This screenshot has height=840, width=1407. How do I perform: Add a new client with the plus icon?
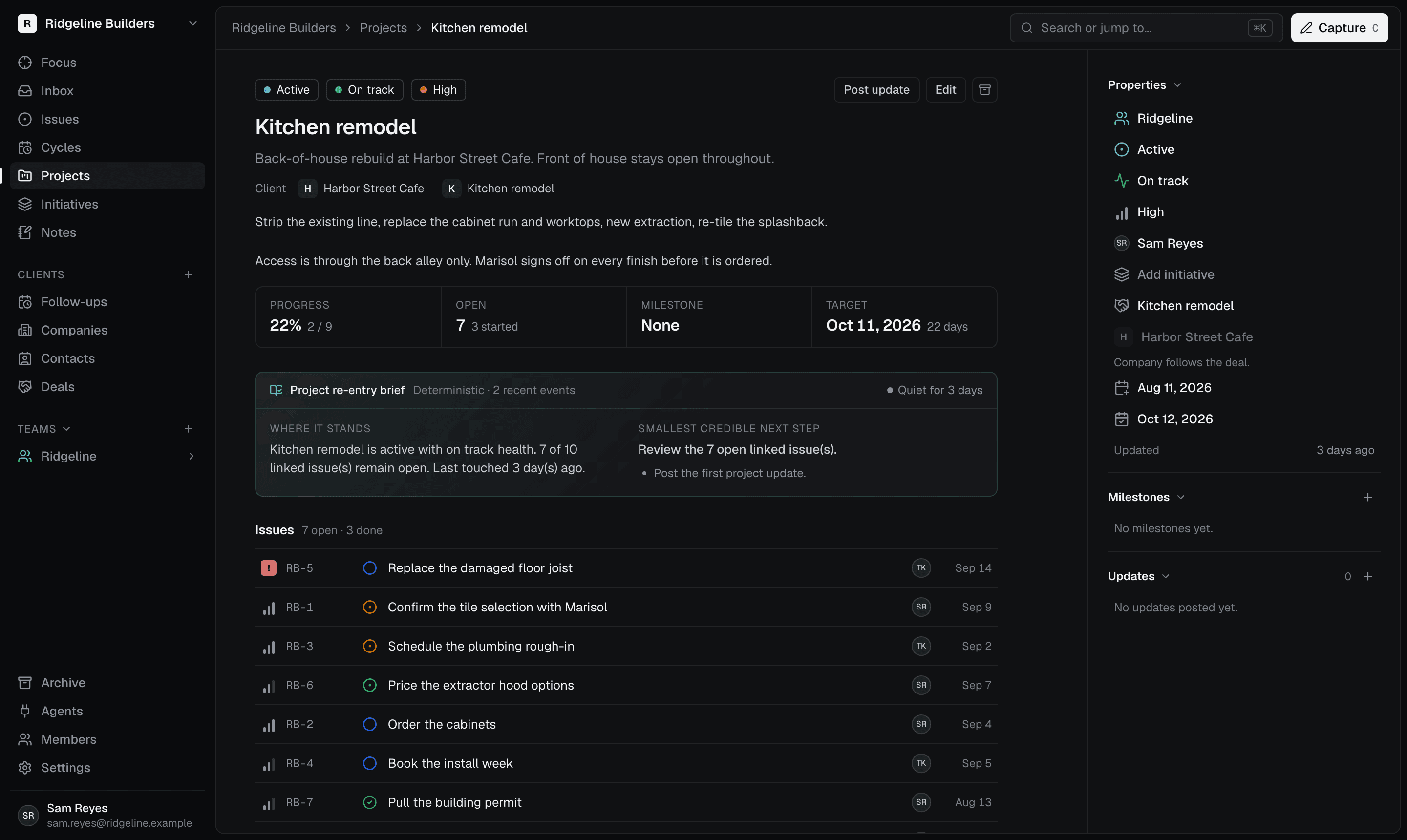tap(189, 274)
